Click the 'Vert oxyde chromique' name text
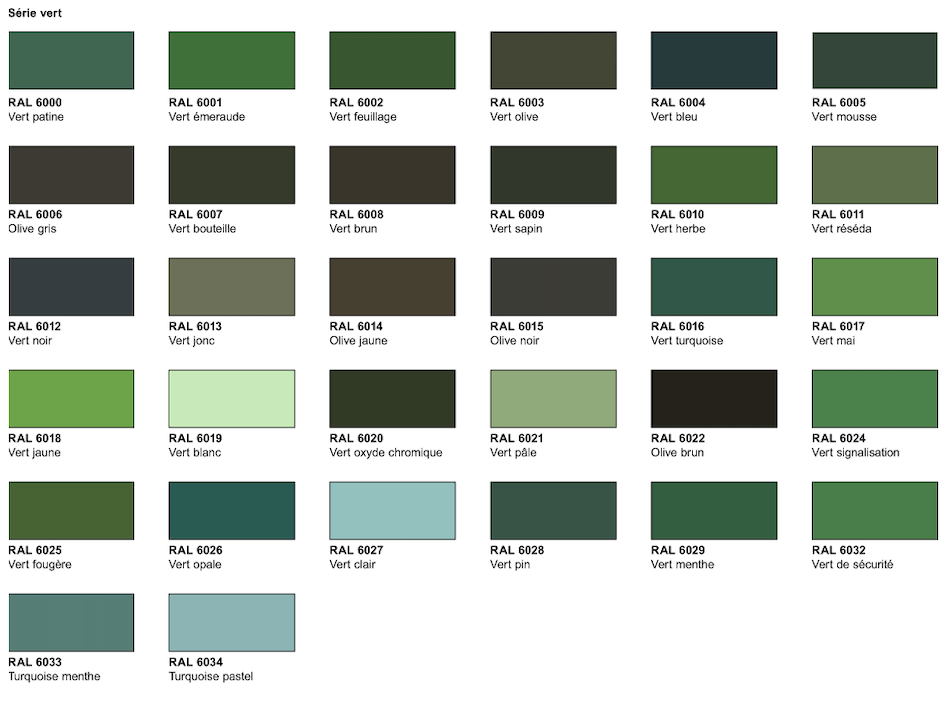 coord(386,452)
